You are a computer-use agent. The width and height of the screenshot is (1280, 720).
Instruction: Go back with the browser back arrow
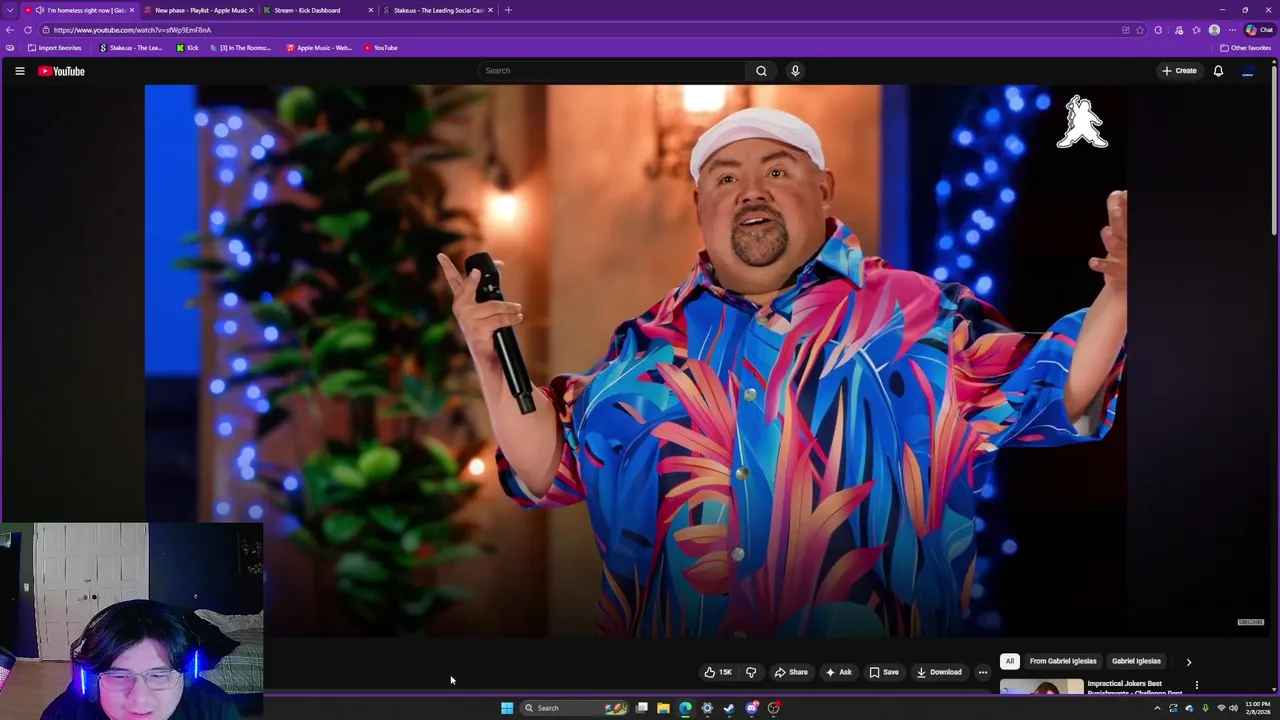click(10, 30)
